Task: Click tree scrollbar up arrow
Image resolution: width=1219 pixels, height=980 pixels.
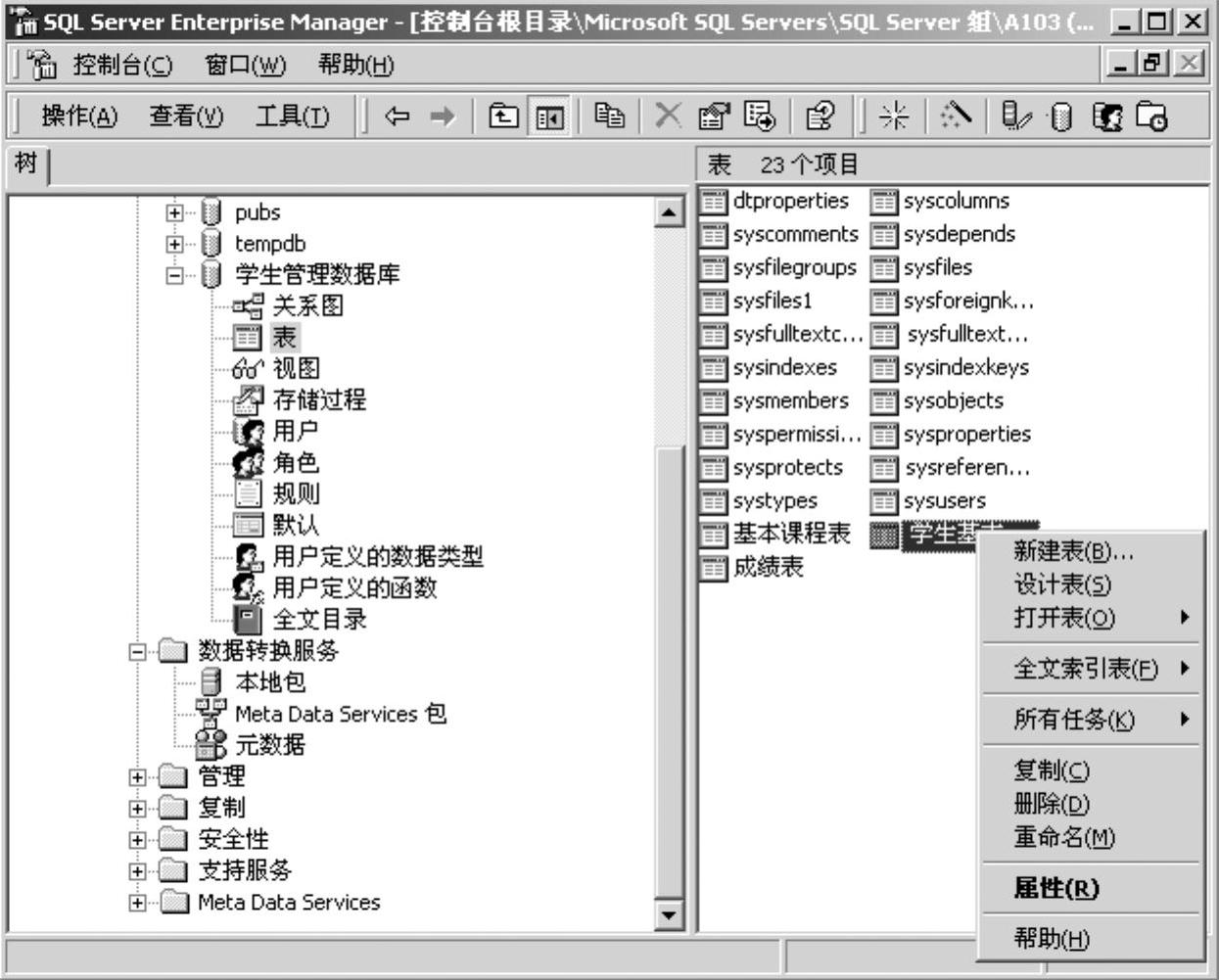Action: click(670, 211)
